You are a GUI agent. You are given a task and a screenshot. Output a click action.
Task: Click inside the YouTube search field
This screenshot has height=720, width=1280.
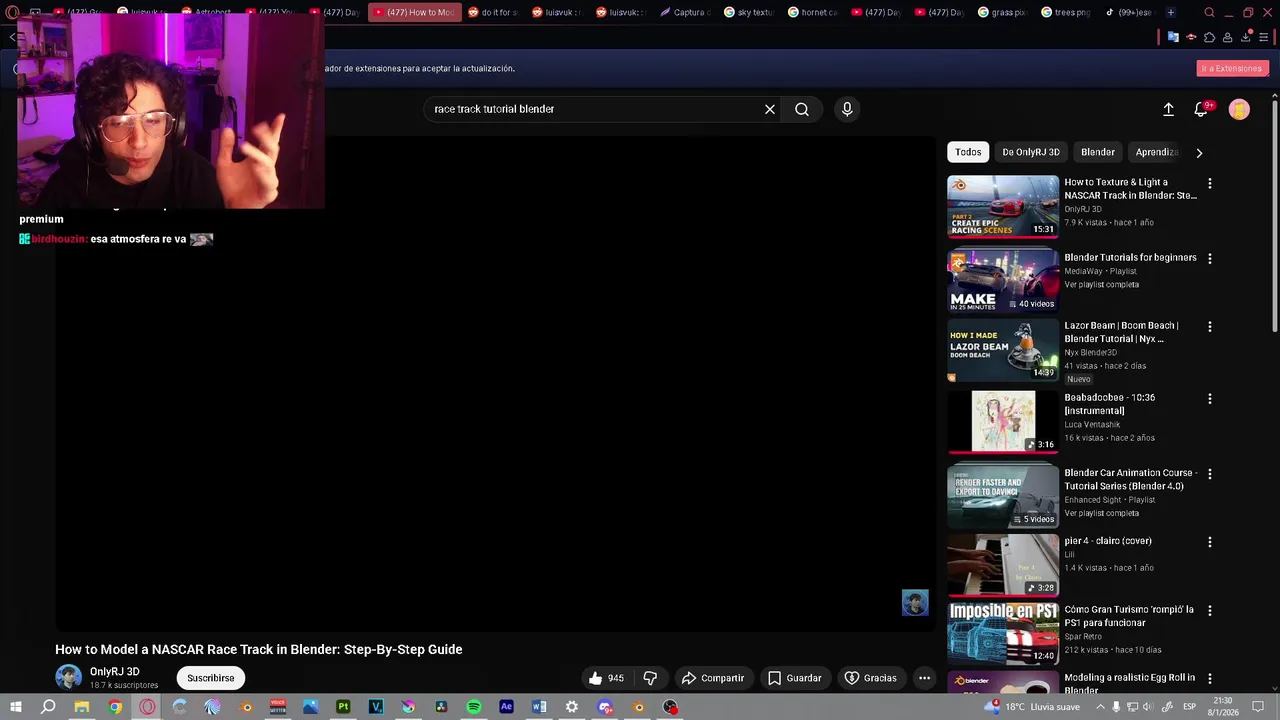594,109
